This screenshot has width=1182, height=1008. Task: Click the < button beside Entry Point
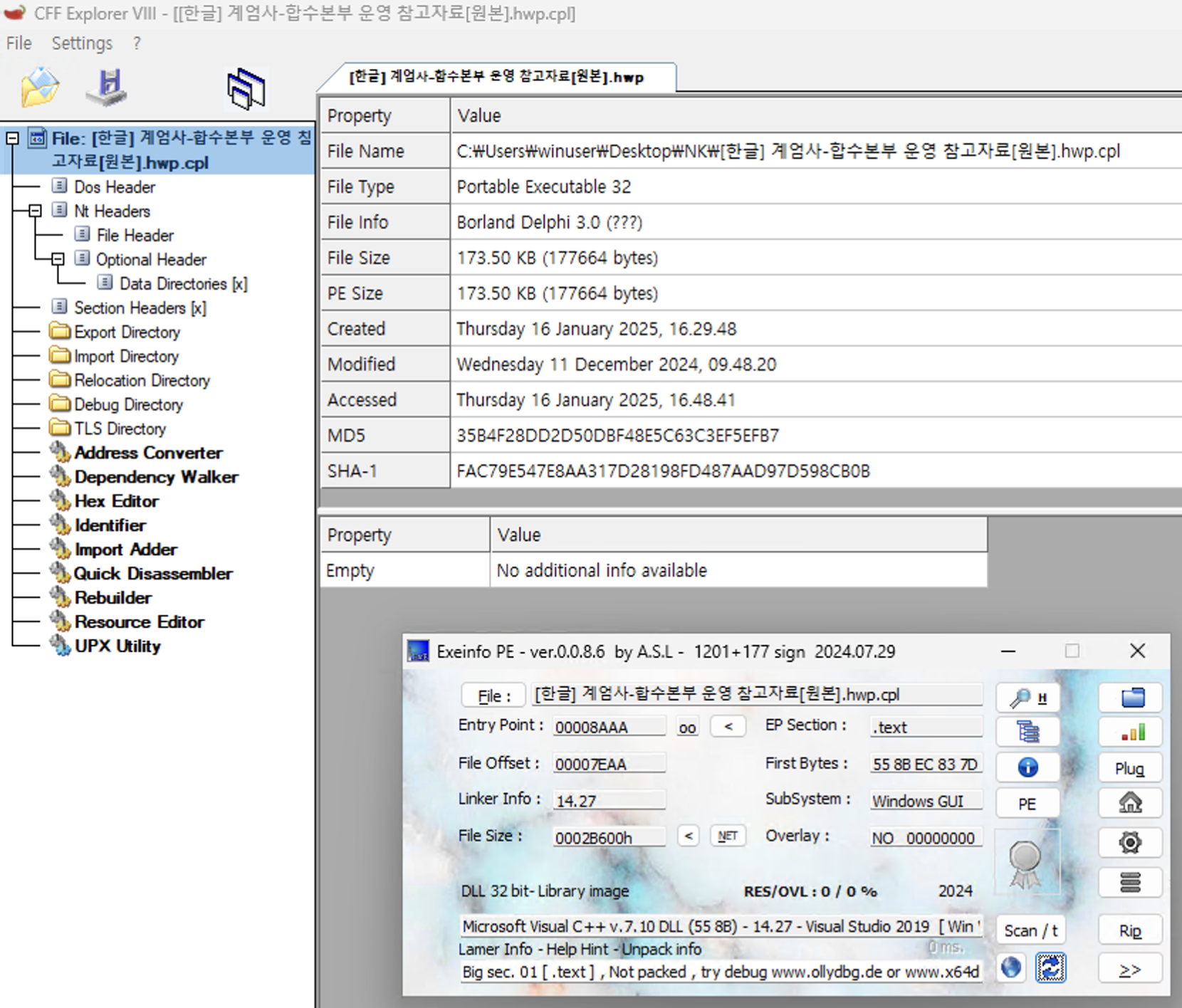(x=728, y=727)
